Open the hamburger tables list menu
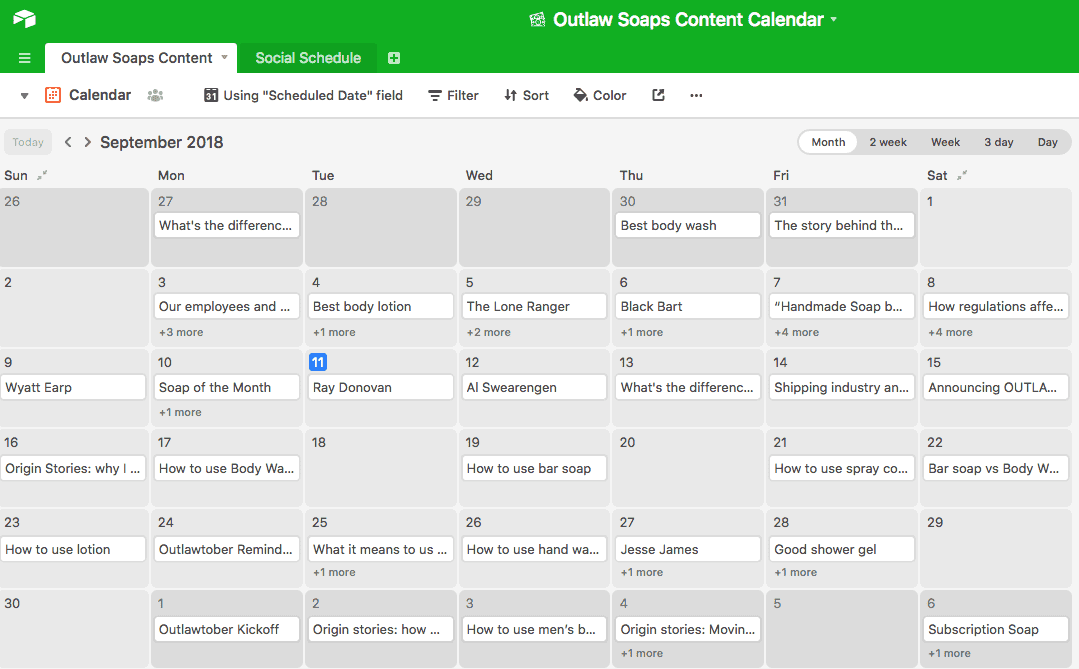The height and width of the screenshot is (669, 1079). click(x=25, y=58)
